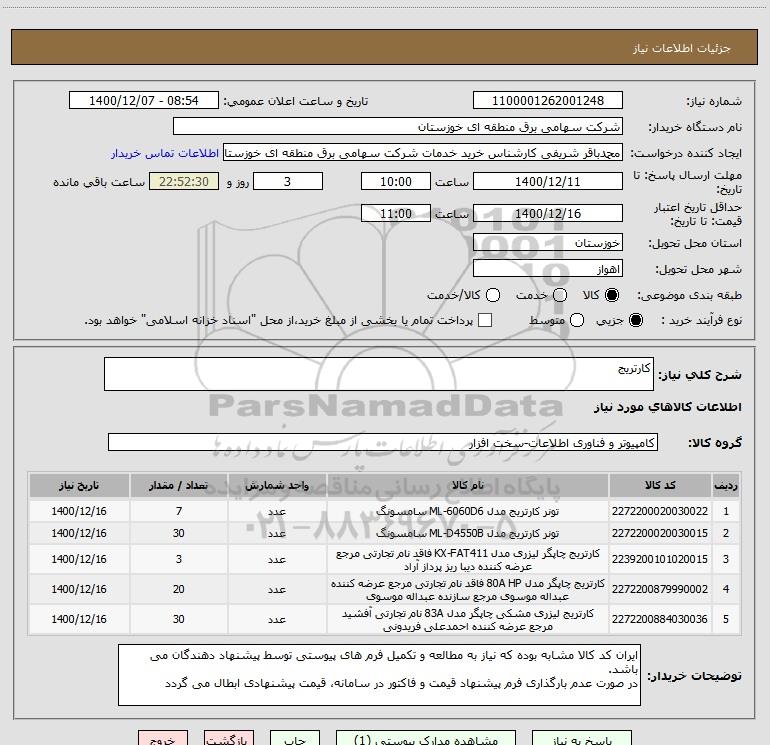This screenshot has width=770, height=745.
Task: Click quantity 7 in row 1
Action: 179,511
